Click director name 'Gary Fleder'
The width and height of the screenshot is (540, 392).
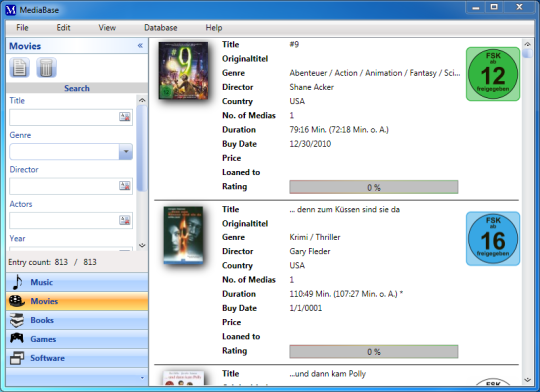point(310,251)
